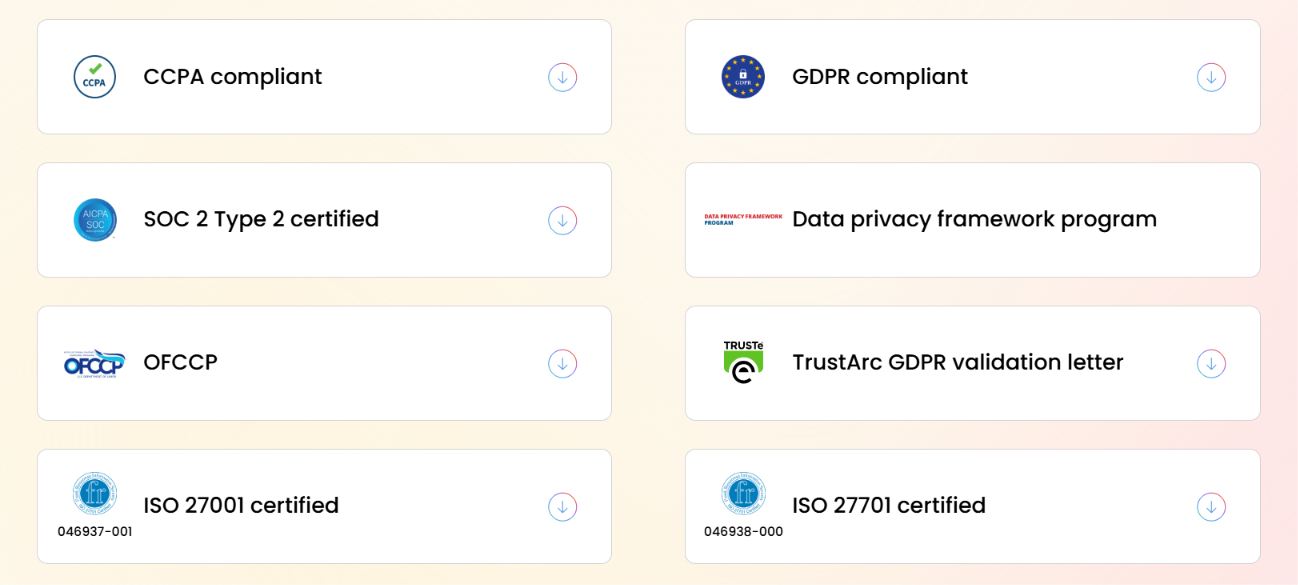
Task: Click the Data Privacy Framework Program logo
Action: coord(743,219)
